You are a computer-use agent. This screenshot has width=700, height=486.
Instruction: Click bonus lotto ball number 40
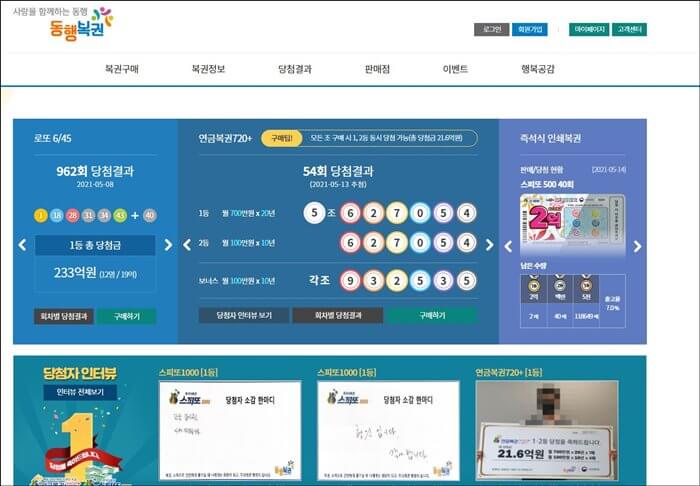point(150,216)
